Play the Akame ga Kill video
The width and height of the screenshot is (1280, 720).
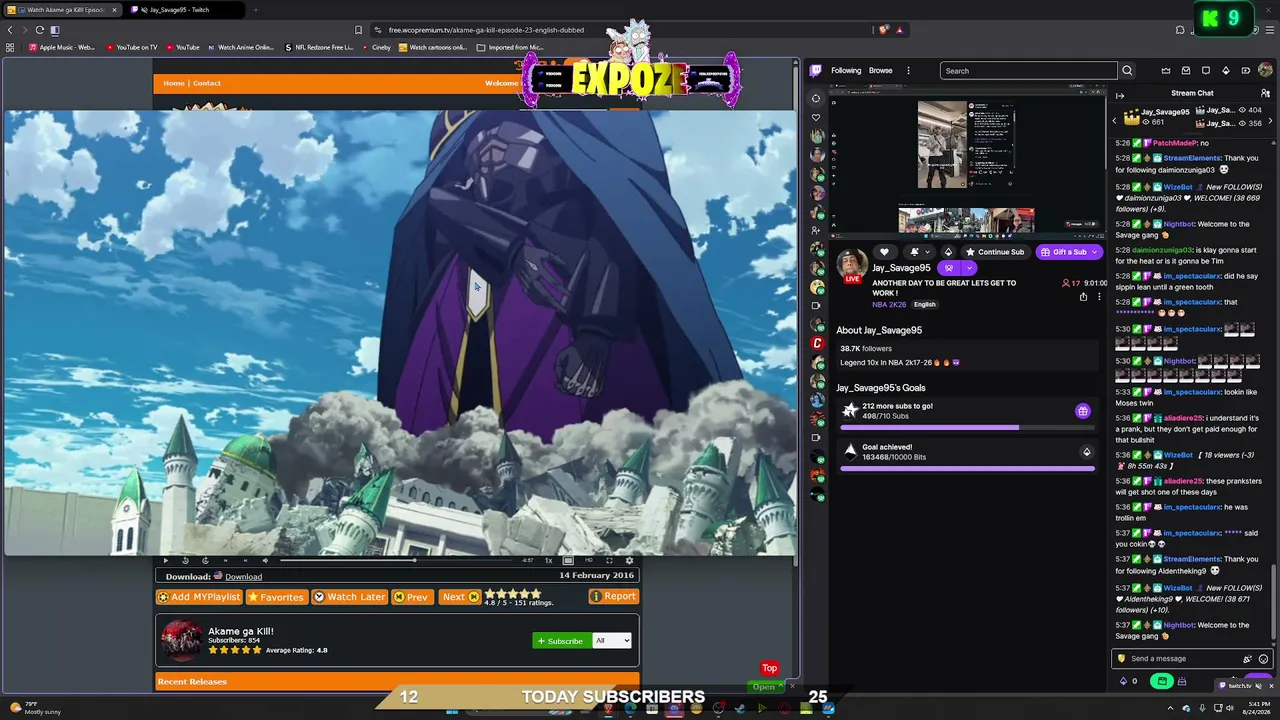pyautogui.click(x=166, y=561)
